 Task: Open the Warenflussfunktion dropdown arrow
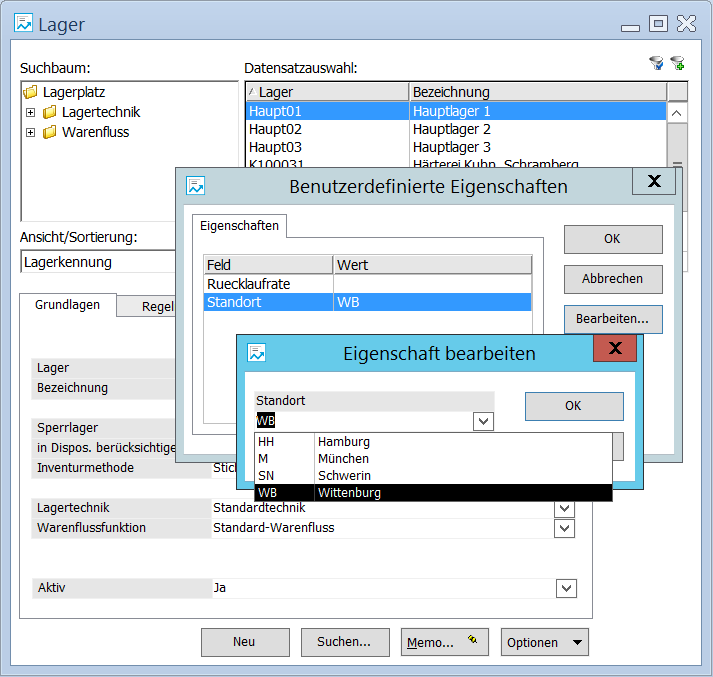tap(565, 528)
